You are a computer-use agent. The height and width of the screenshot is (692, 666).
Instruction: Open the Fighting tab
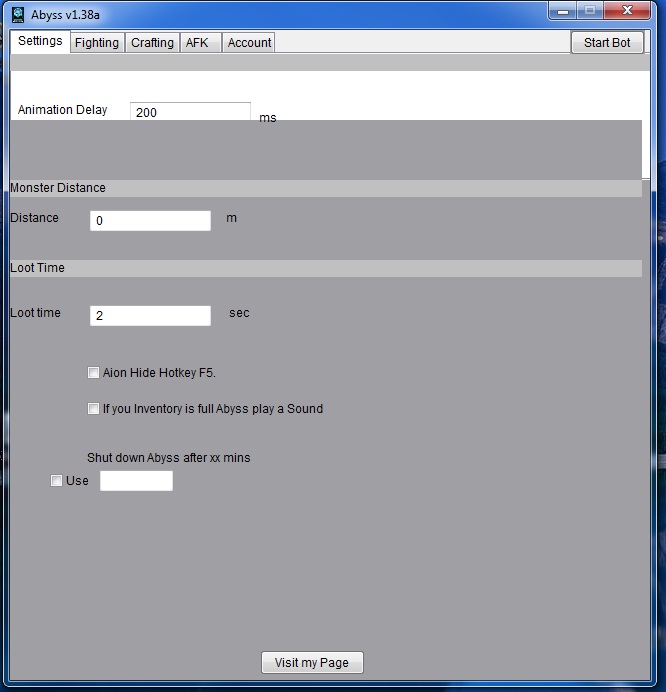97,43
